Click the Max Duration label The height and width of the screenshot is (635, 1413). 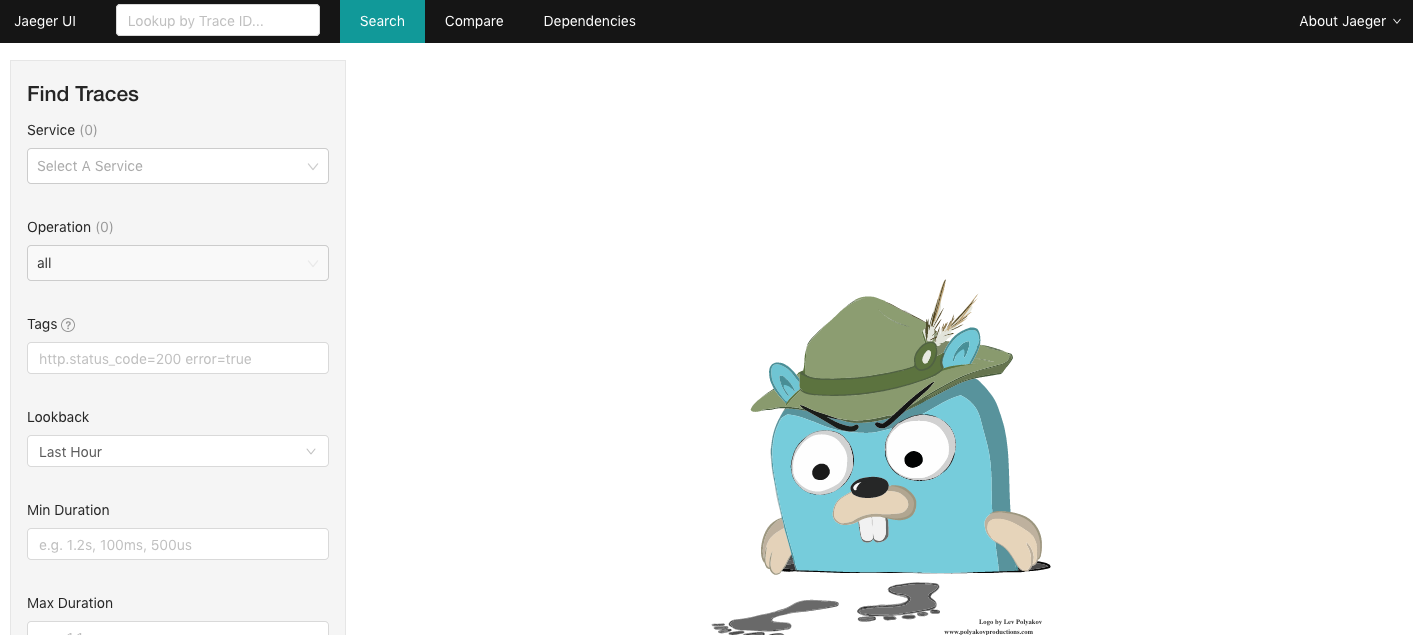[70, 603]
